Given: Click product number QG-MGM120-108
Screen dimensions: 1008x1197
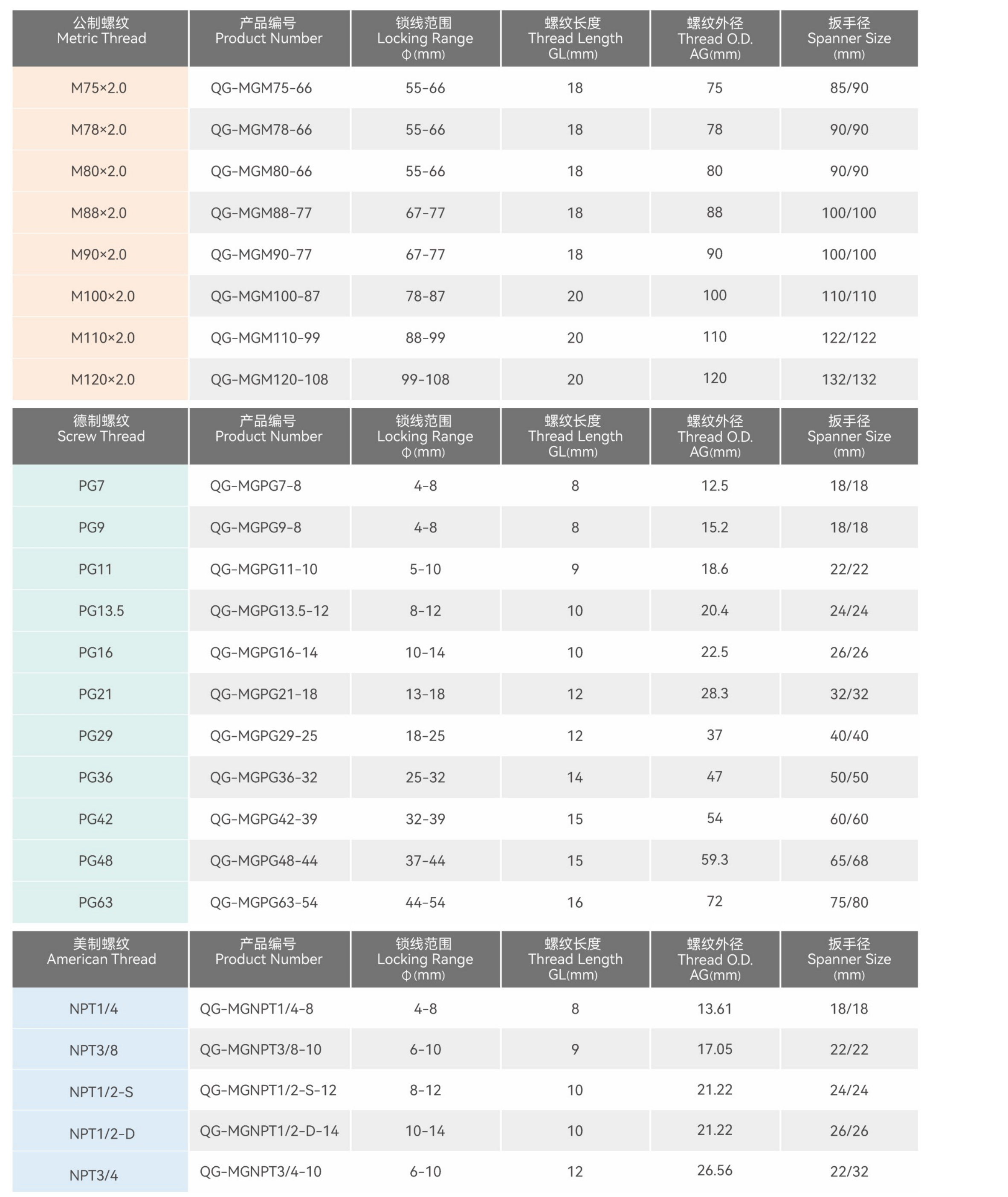Looking at the screenshot, I should (269, 380).
